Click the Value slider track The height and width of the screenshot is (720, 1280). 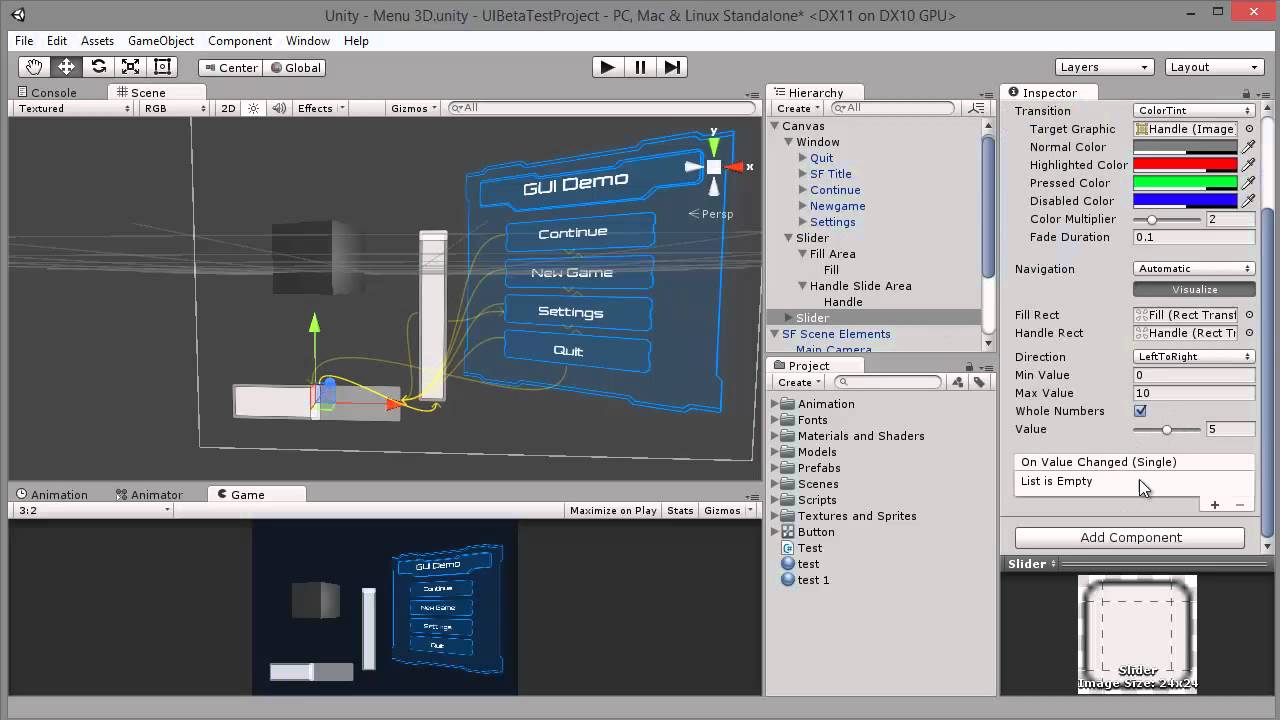[1166, 429]
